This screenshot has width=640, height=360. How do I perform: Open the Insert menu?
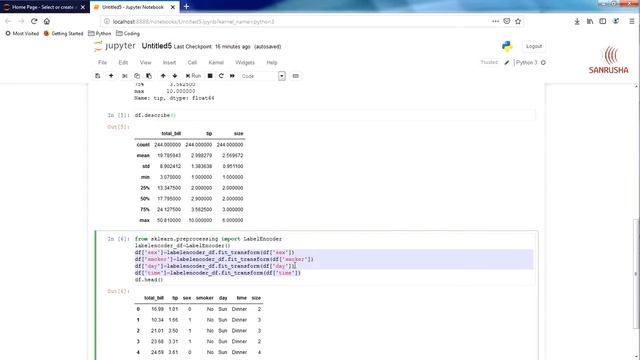(x=169, y=62)
